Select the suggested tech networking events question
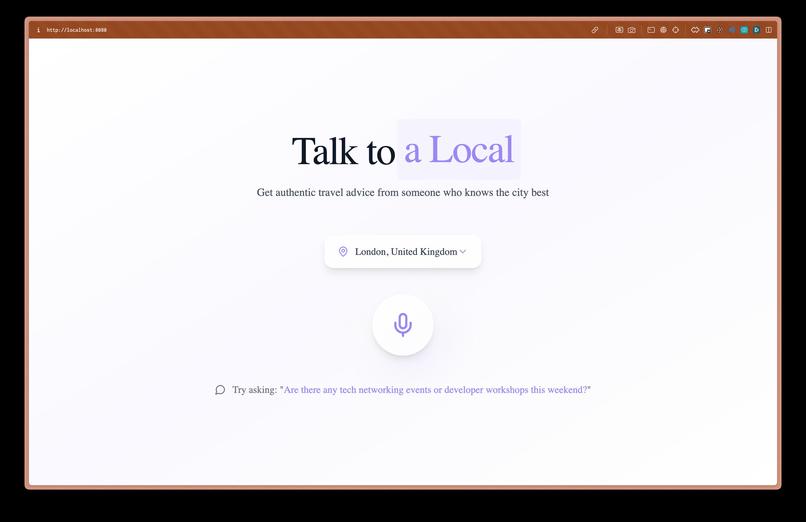This screenshot has width=806, height=522. (x=435, y=389)
